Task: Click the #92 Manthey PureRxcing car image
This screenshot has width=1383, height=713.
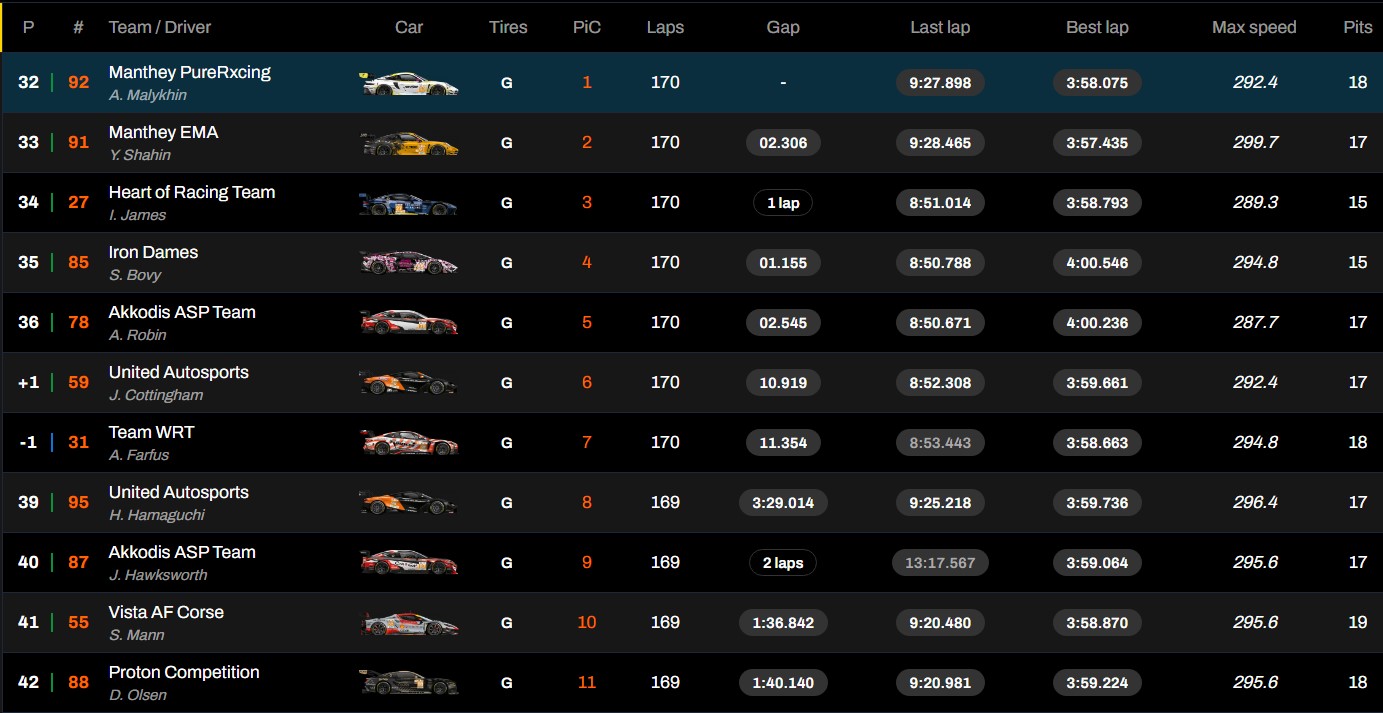Action: point(409,83)
